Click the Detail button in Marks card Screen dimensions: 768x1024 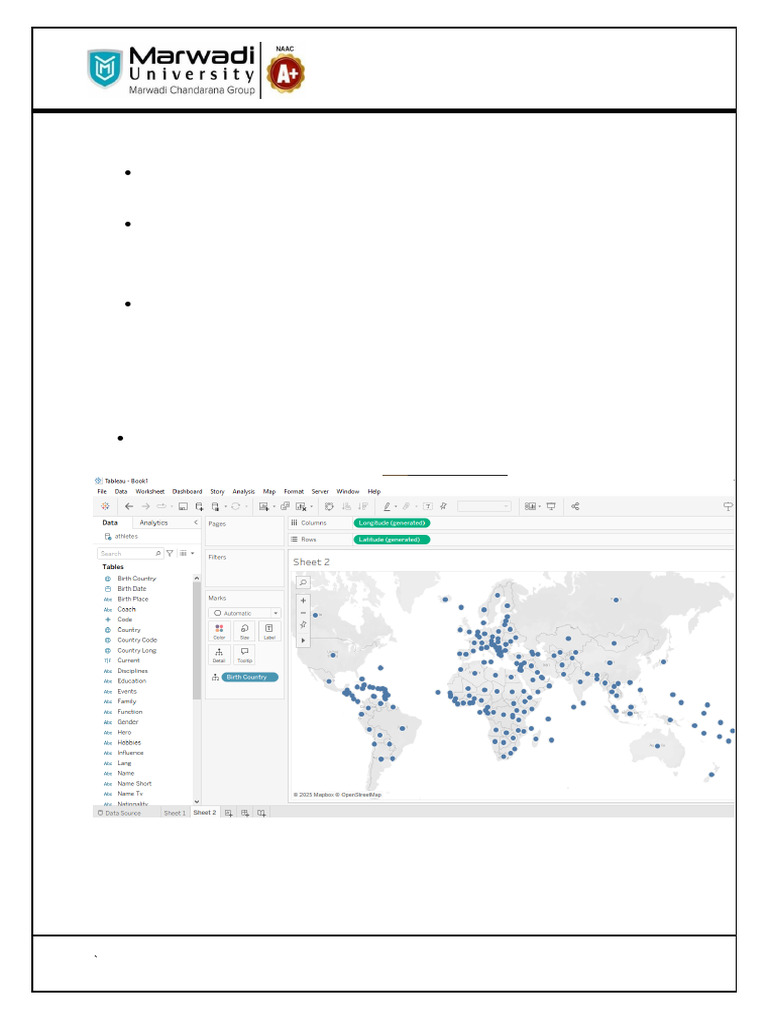[219, 654]
